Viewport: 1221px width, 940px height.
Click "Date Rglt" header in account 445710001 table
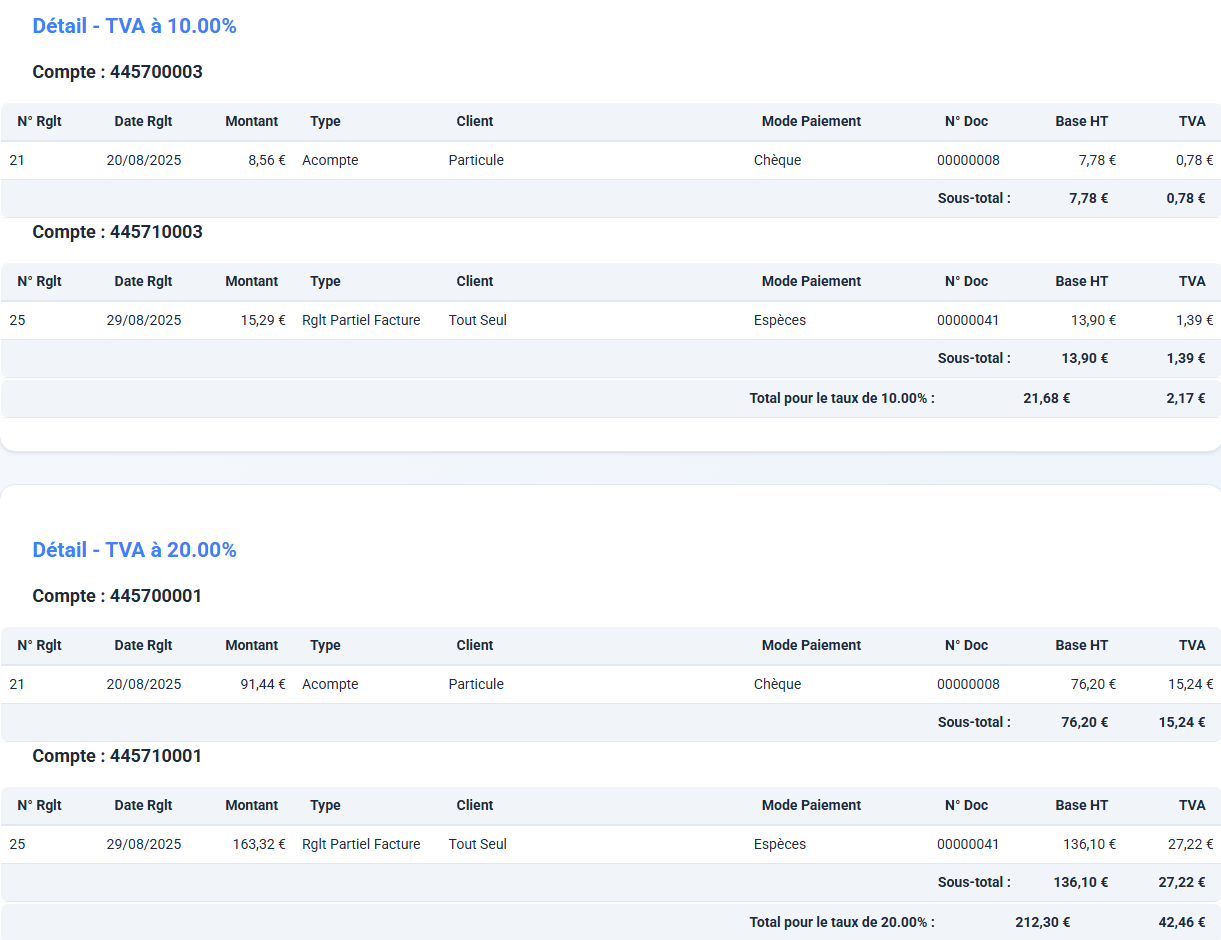143,805
